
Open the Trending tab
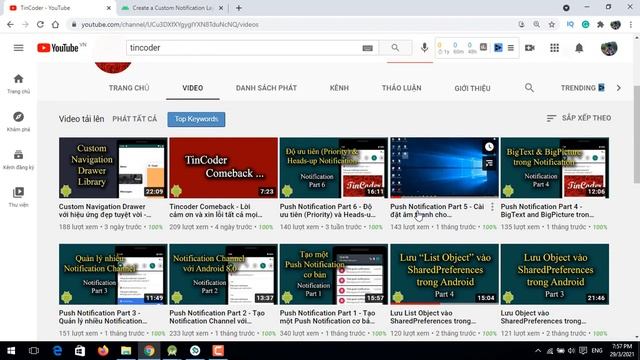pyautogui.click(x=582, y=88)
